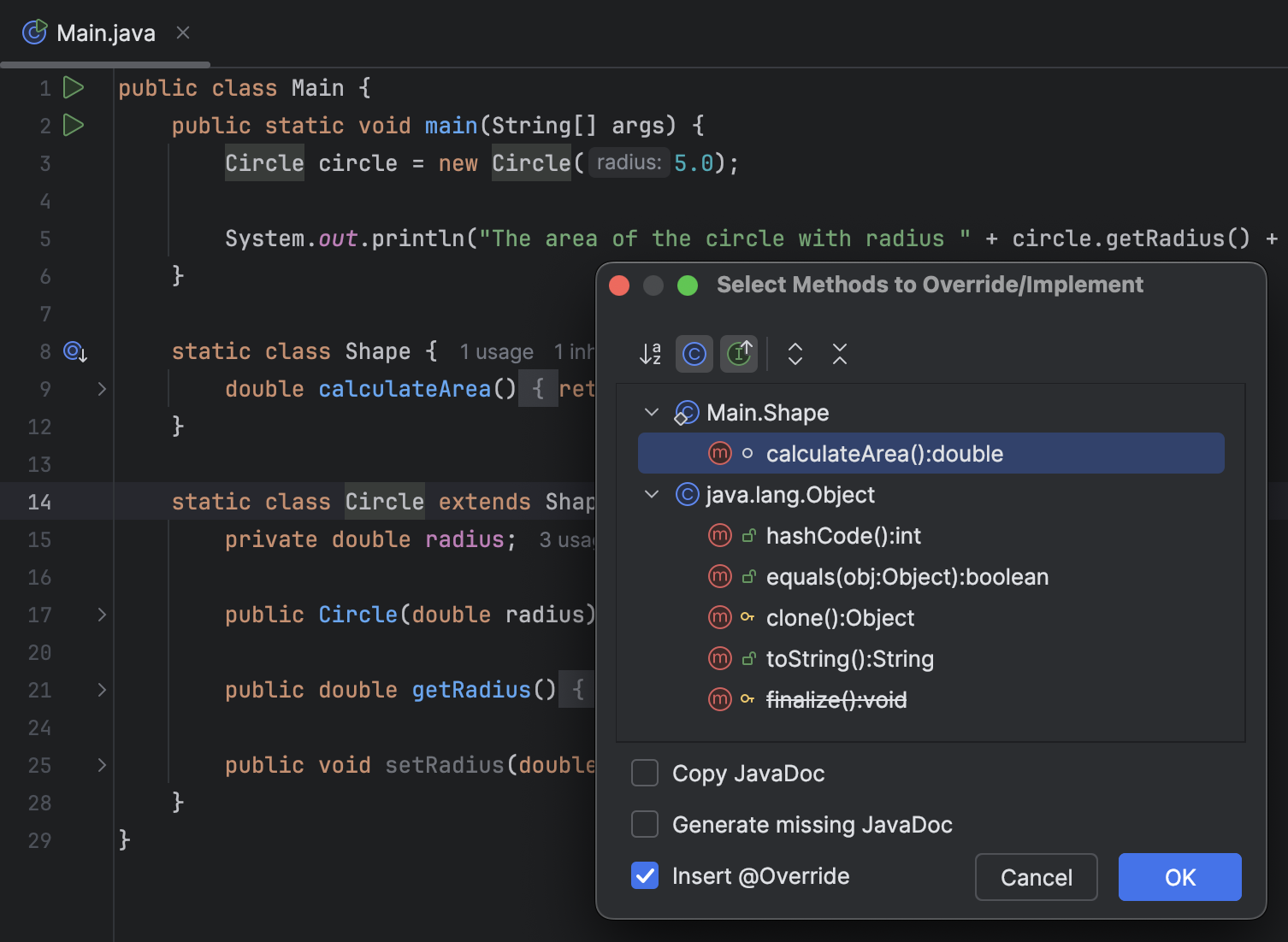Viewport: 1288px width, 942px height.
Task: Select toString():String in the method list
Action: pyautogui.click(x=850, y=658)
